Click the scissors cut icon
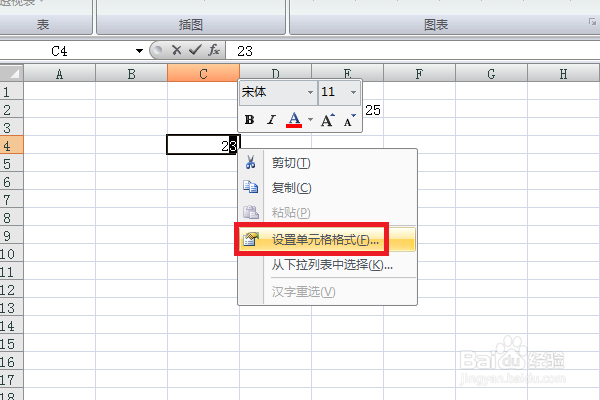Screen dimensions: 600x400 [x=251, y=162]
